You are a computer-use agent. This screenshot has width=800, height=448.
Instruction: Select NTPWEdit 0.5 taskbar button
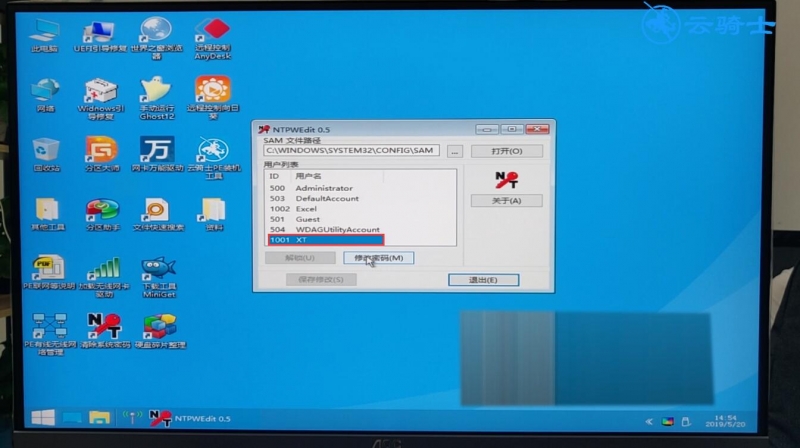(190, 418)
